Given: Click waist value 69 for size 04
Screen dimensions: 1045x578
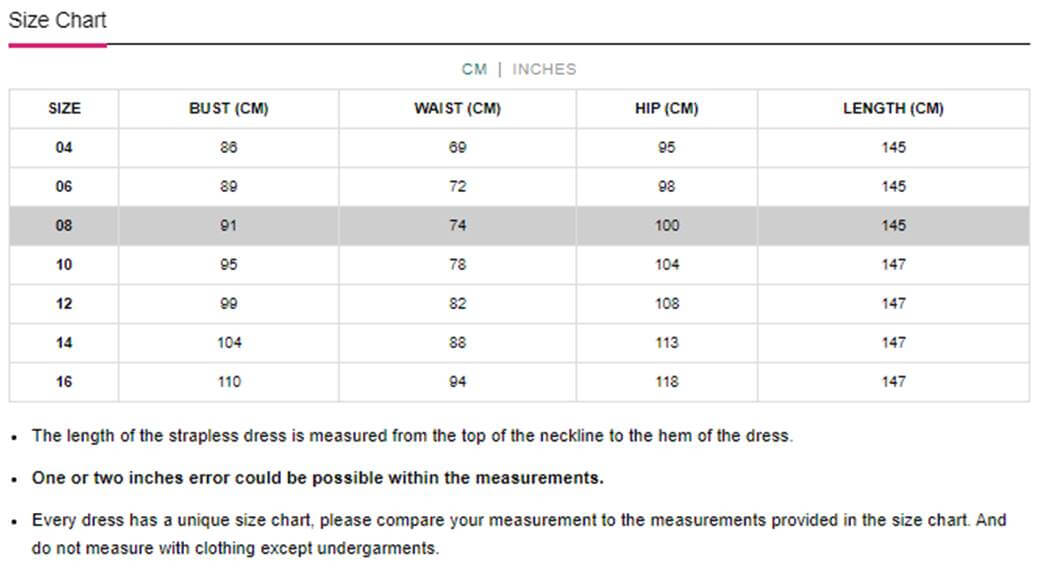Looking at the screenshot, I should (457, 147).
